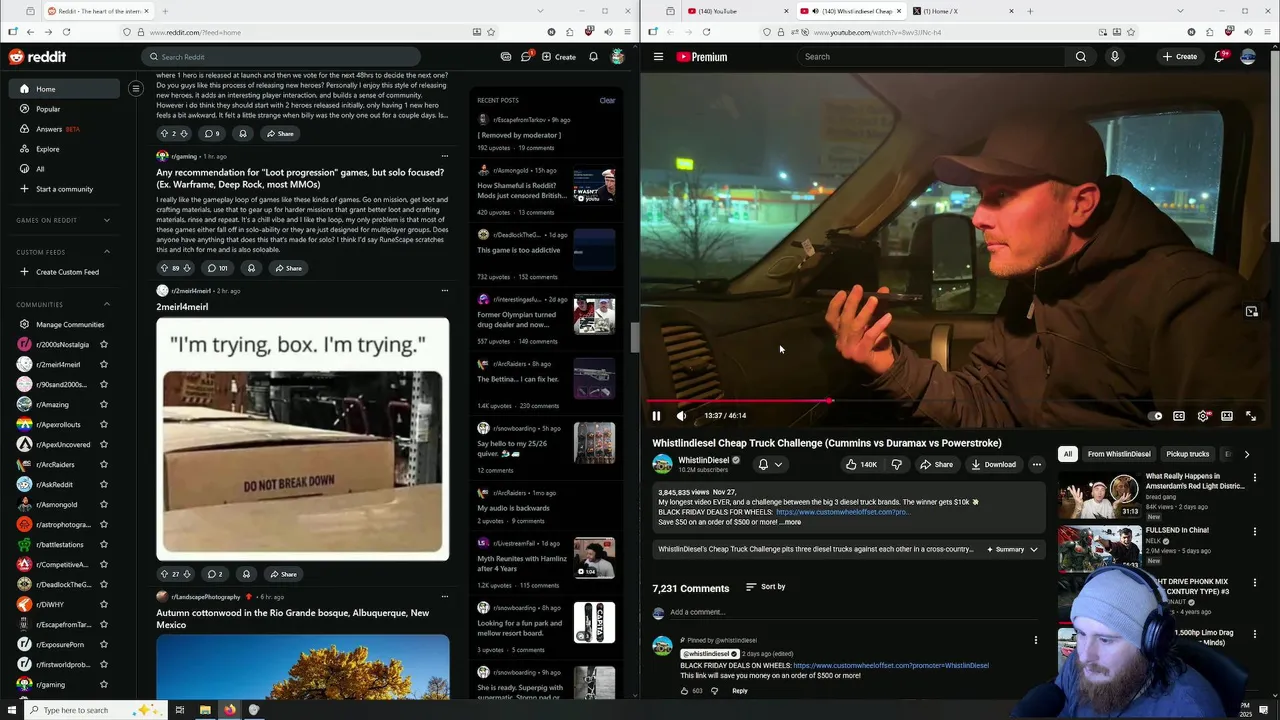This screenshot has width=1280, height=720.
Task: Collapse the 'Games on Reddit' section
Action: point(107,220)
